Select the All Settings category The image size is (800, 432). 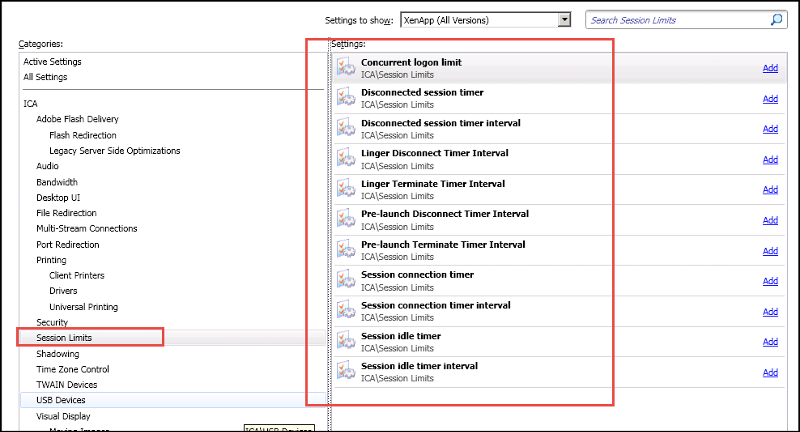pos(45,77)
